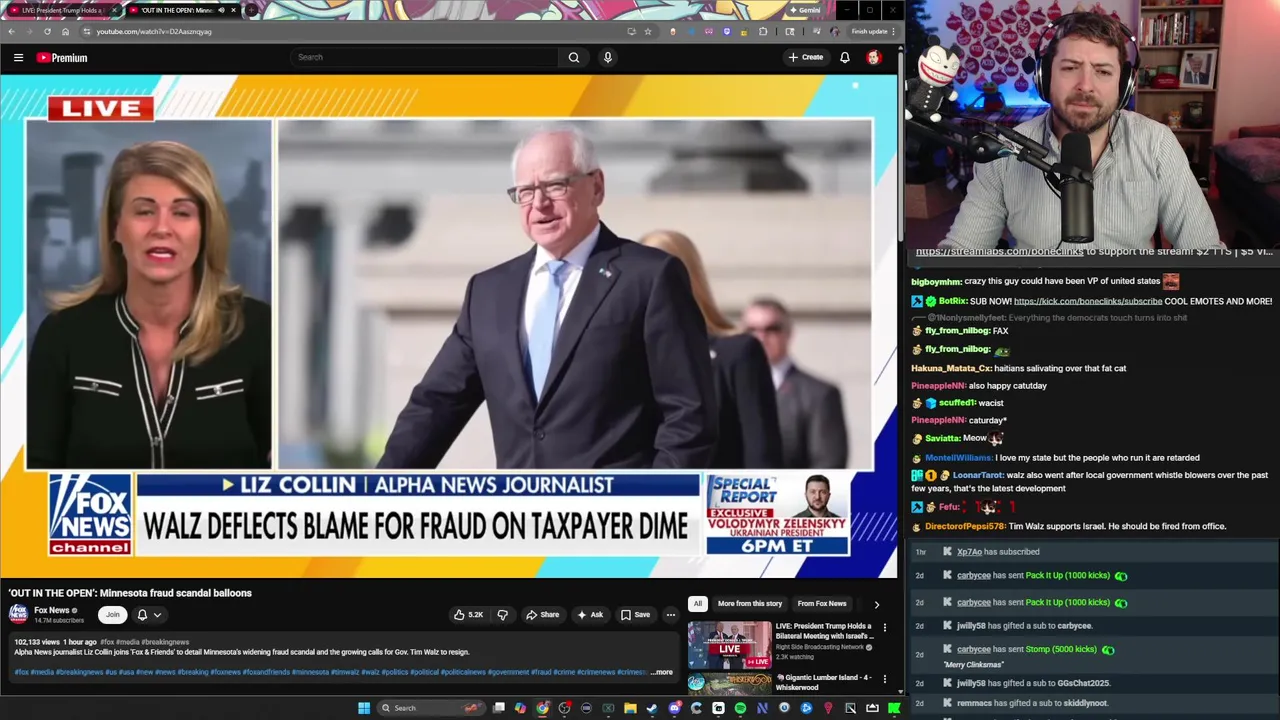
Task: Open a new browser tab
Action: [250, 10]
